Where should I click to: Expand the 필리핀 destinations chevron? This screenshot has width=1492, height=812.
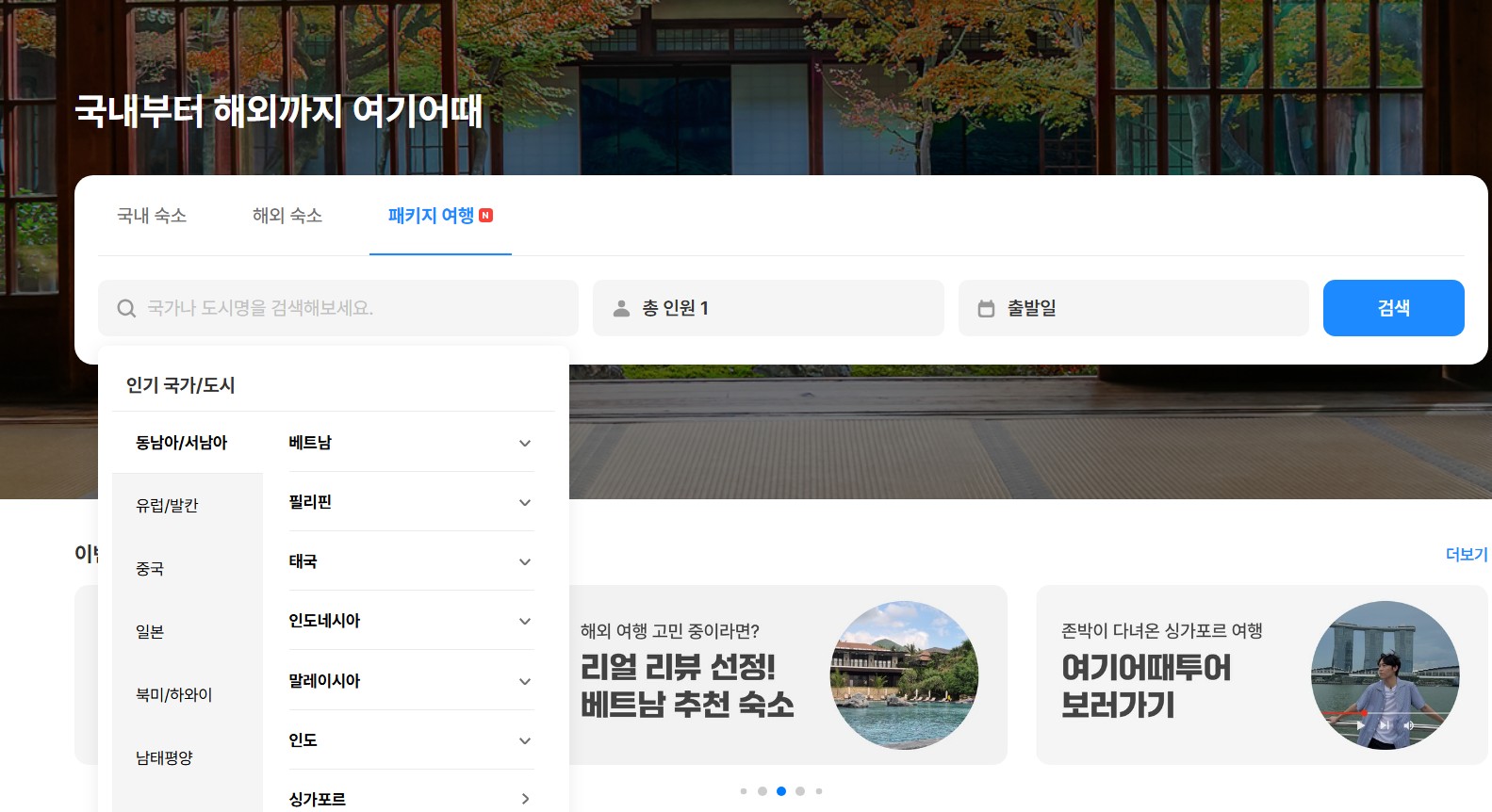point(525,502)
